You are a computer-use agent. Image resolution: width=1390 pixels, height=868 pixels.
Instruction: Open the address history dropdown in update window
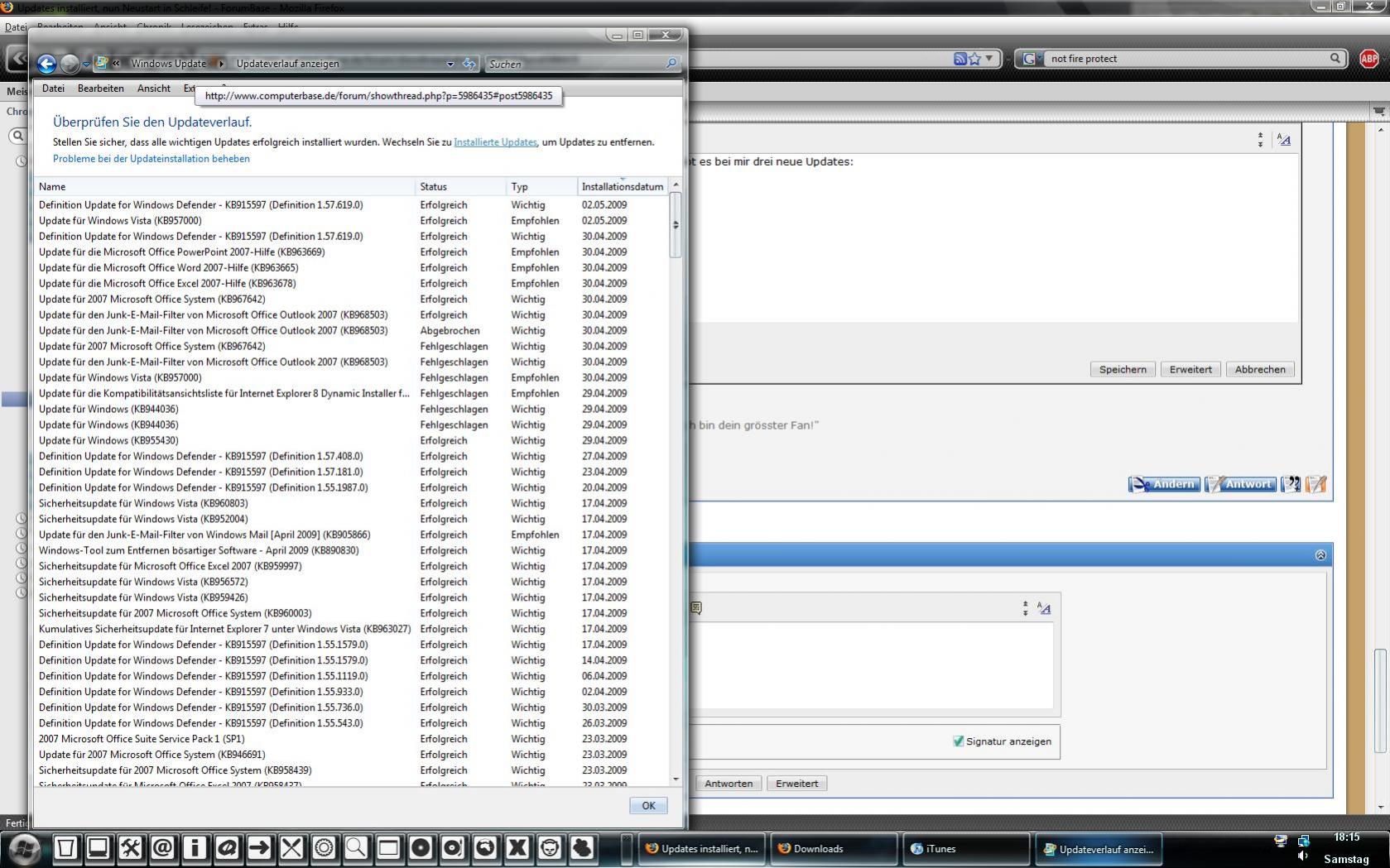(x=450, y=64)
